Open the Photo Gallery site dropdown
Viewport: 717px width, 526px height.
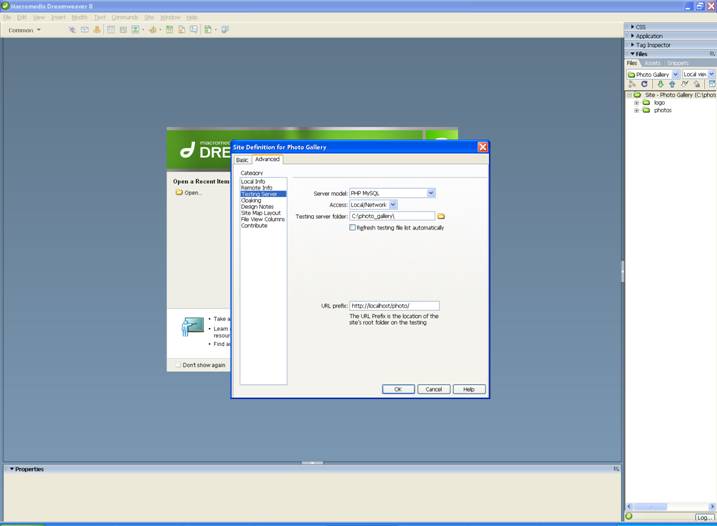point(676,74)
